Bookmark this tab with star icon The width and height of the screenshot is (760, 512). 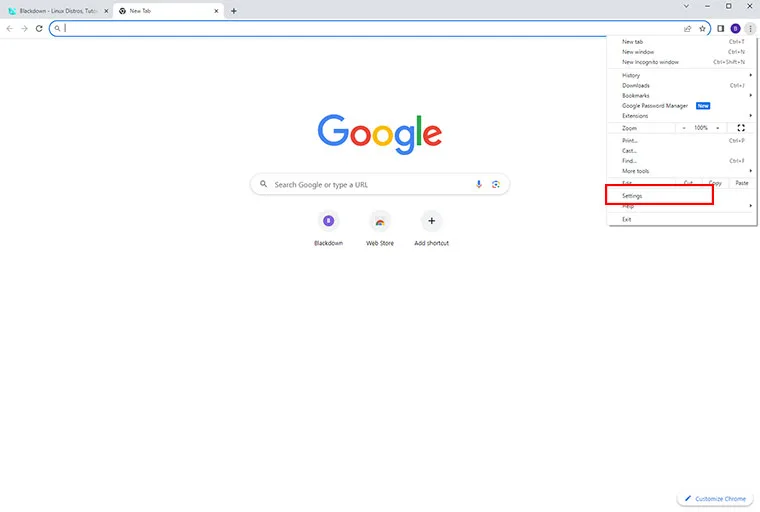coord(702,28)
